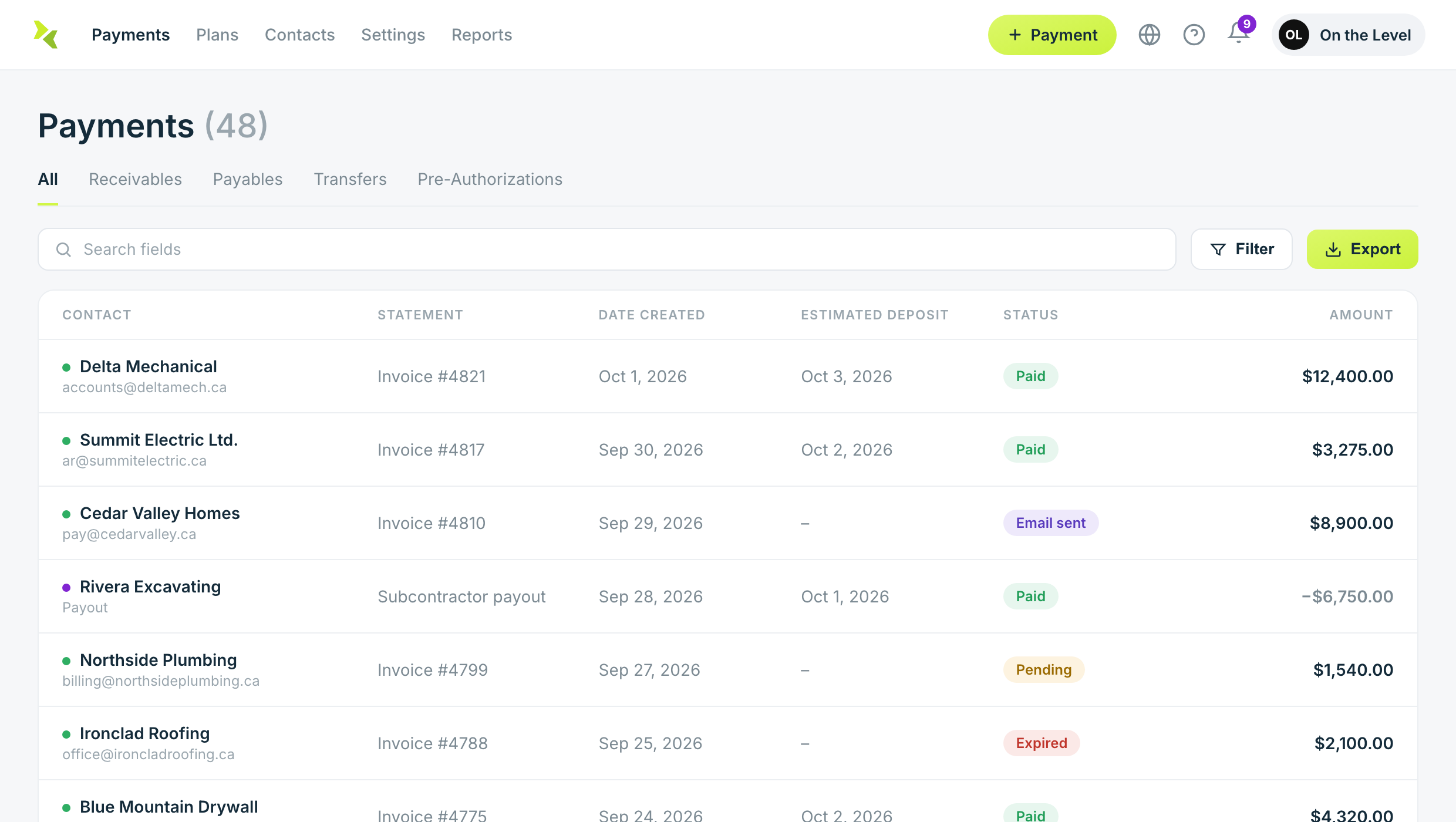Click Blue Mountain Drywall row name

click(168, 807)
